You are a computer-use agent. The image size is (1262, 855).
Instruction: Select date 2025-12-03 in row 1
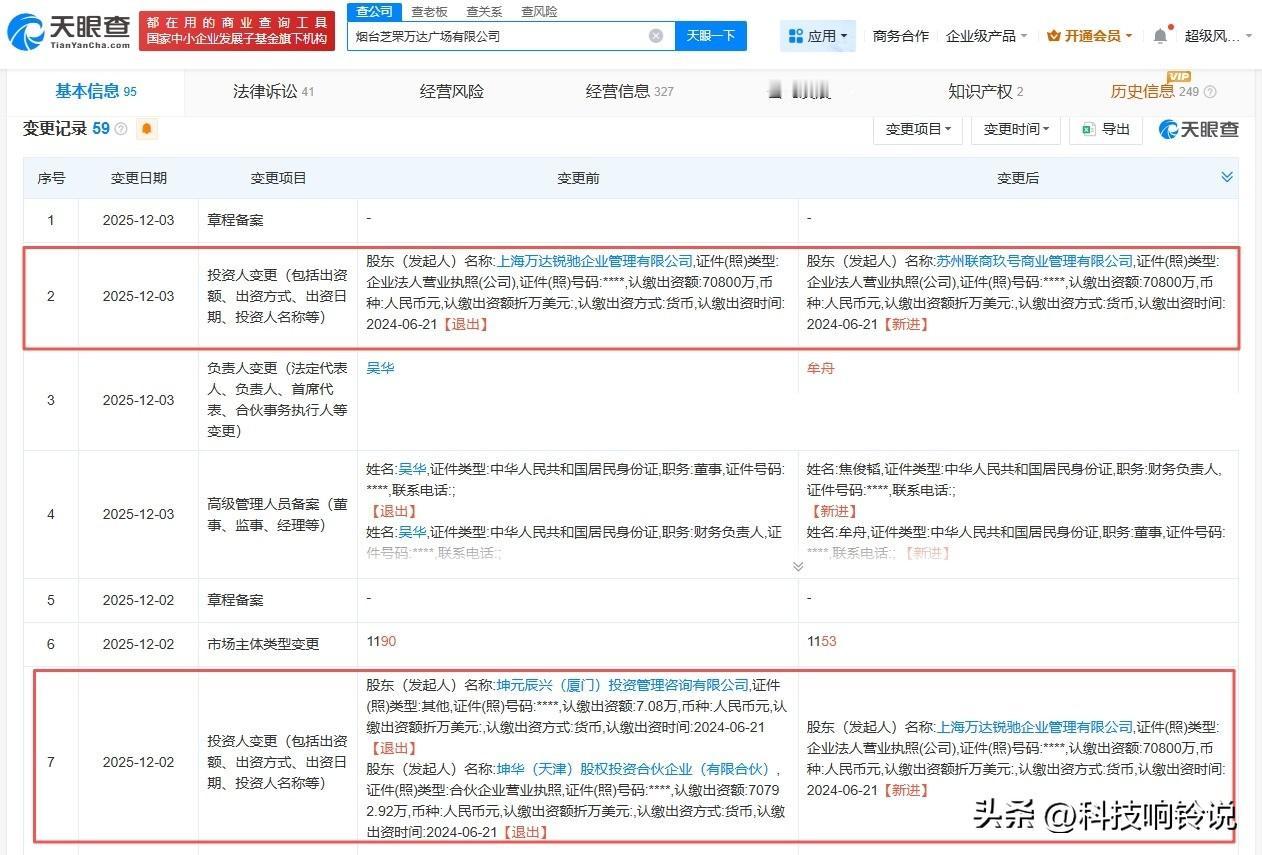[139, 220]
